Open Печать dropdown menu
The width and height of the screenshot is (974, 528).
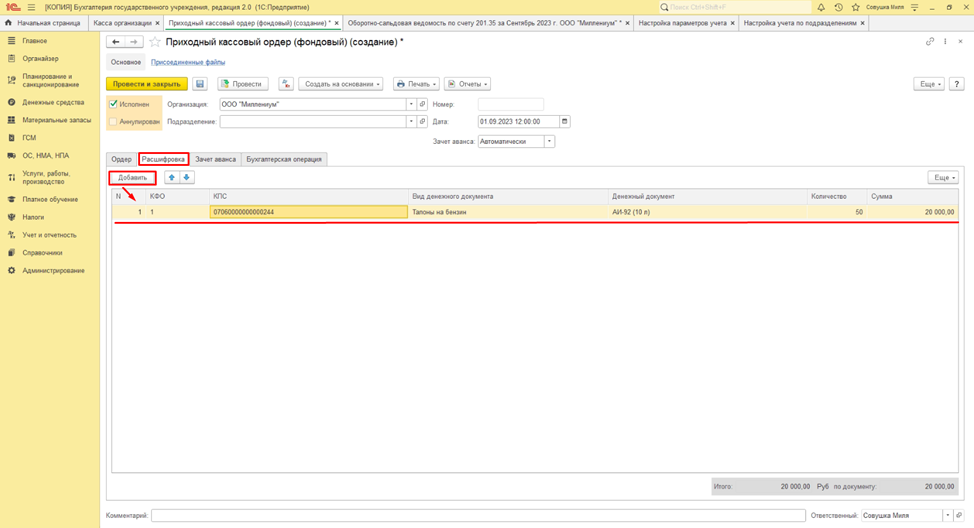(x=416, y=84)
